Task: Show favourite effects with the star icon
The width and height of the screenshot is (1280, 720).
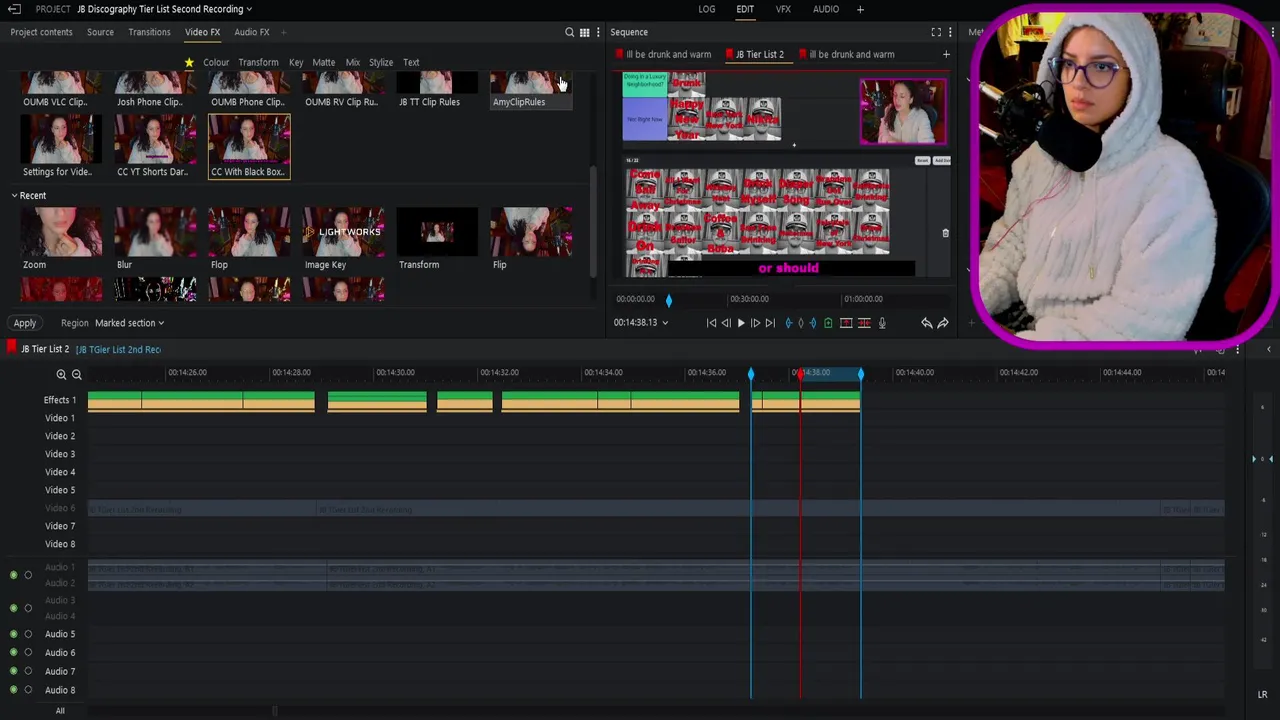Action: (189, 62)
